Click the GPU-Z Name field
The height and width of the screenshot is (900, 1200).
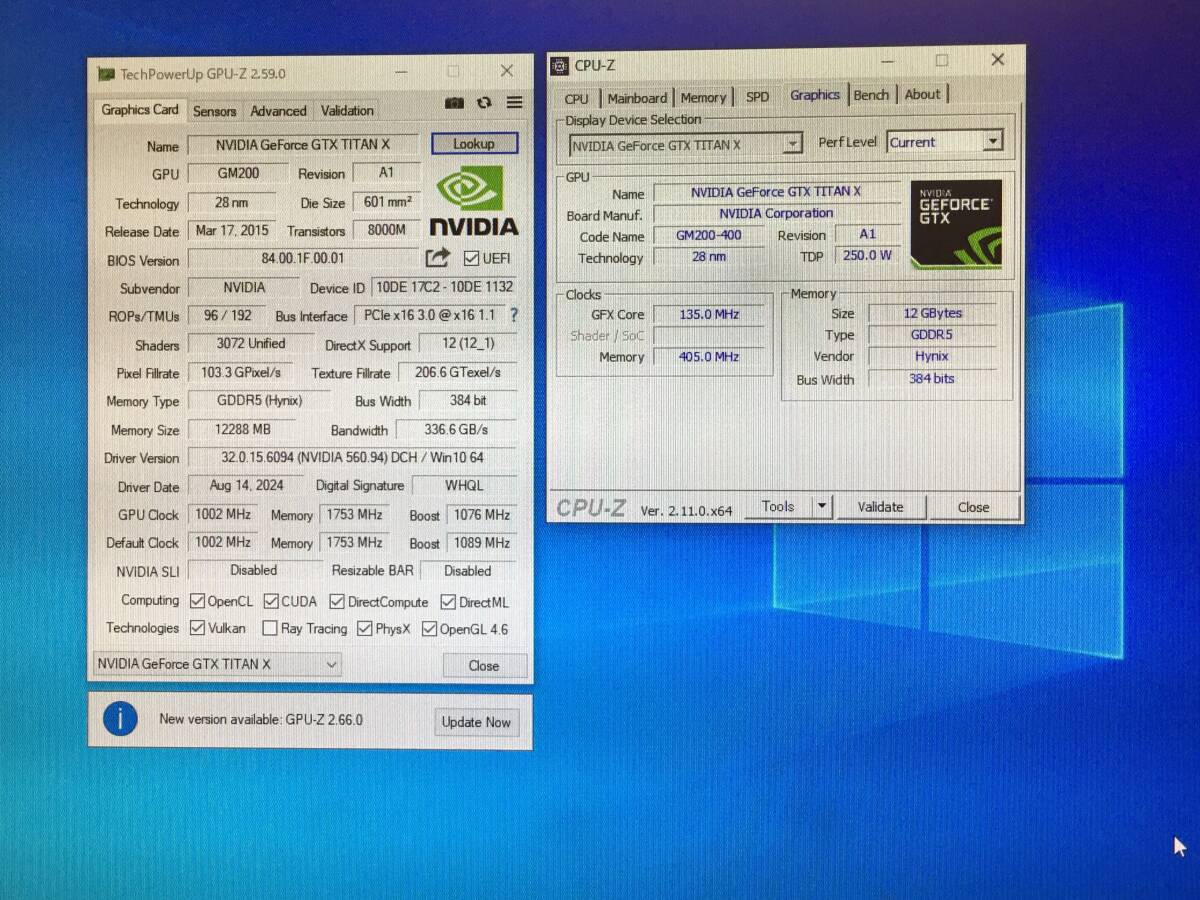303,145
